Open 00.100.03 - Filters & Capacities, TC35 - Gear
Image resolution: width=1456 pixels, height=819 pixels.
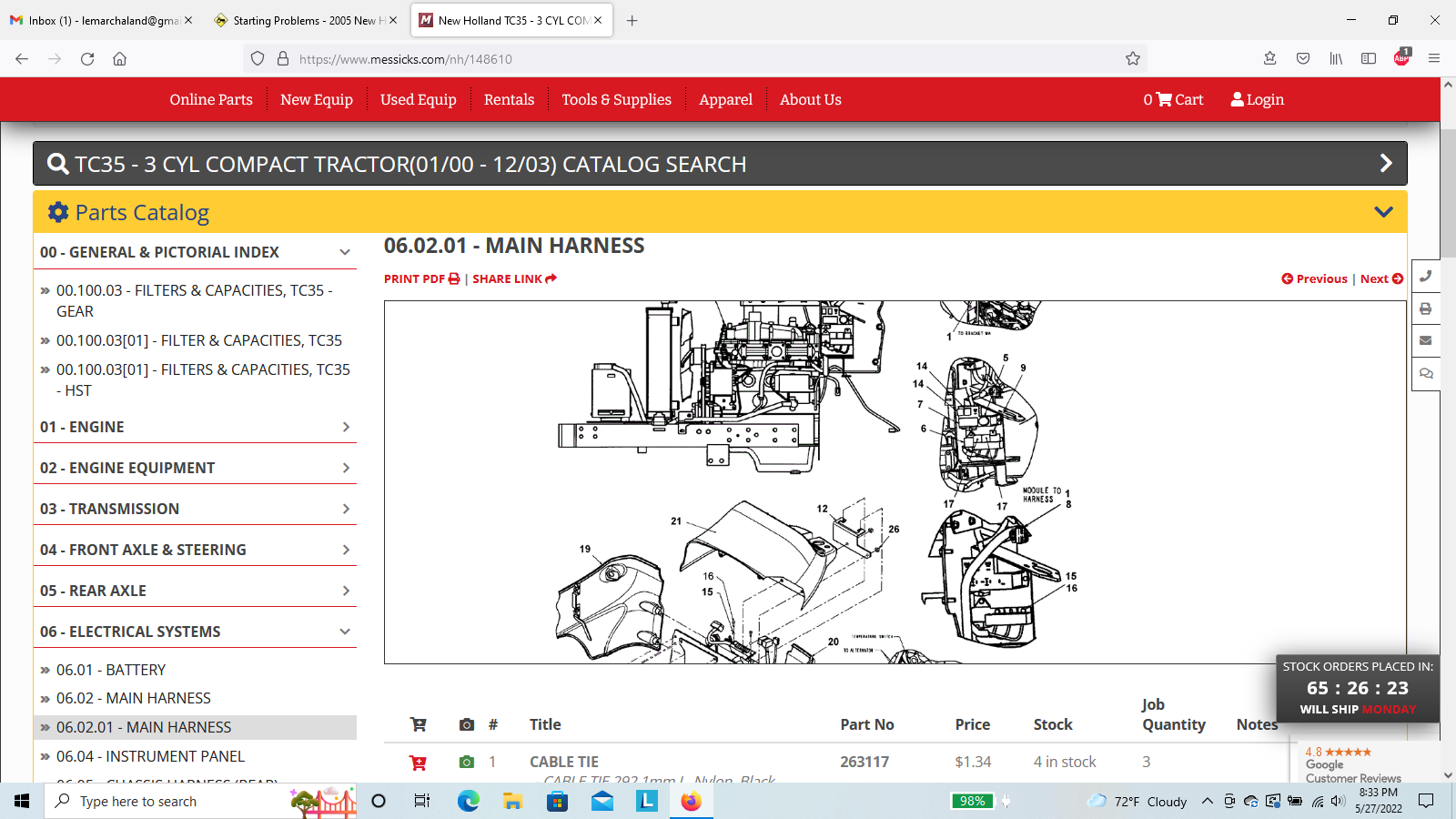[x=195, y=300]
